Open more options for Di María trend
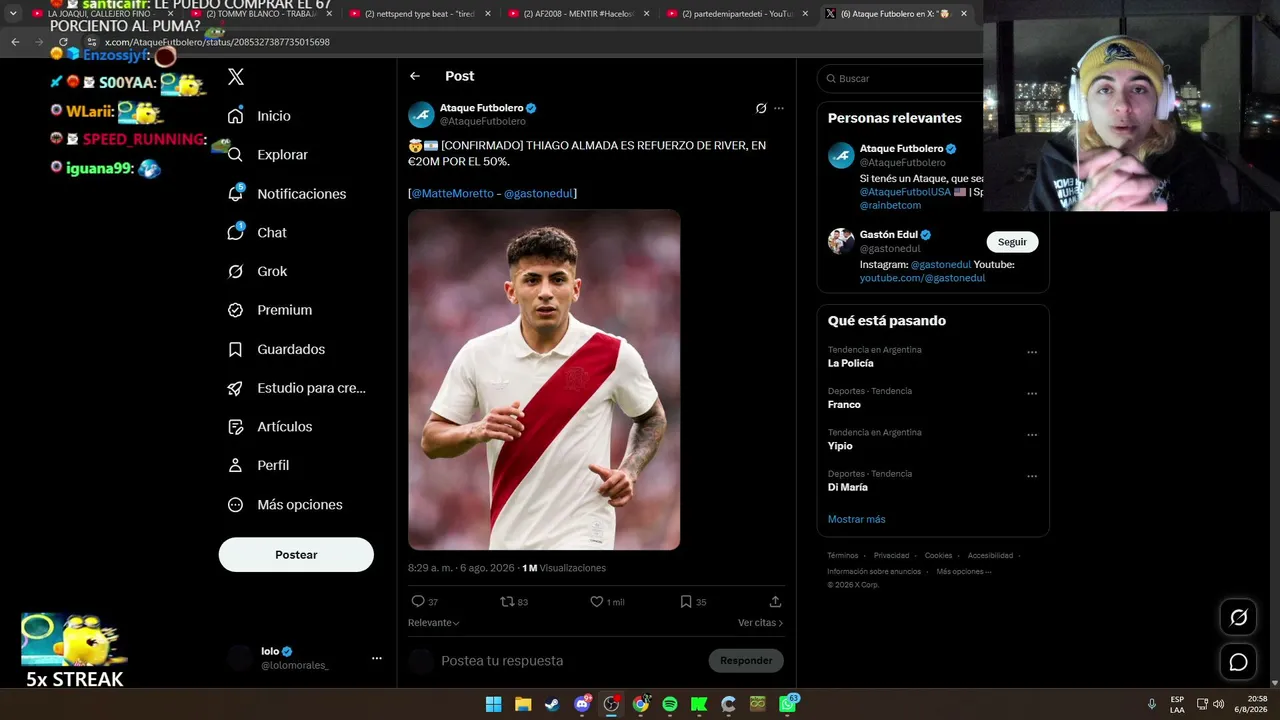This screenshot has width=1280, height=720. tap(1032, 476)
